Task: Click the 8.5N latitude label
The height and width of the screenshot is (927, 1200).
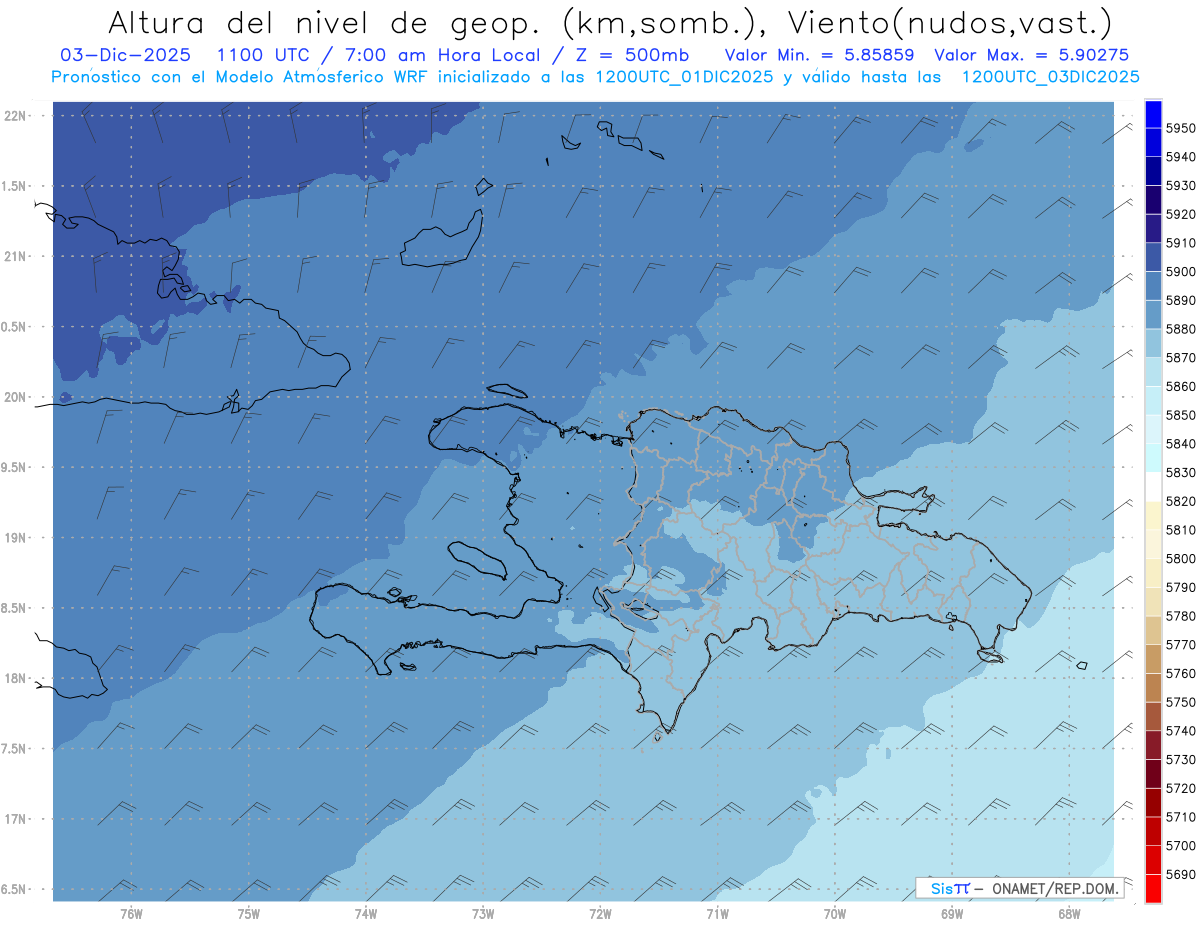Action: tap(15, 608)
